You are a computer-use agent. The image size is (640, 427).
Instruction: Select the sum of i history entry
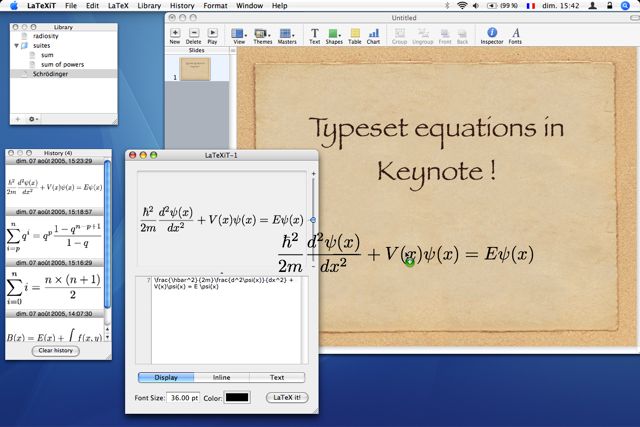point(55,288)
